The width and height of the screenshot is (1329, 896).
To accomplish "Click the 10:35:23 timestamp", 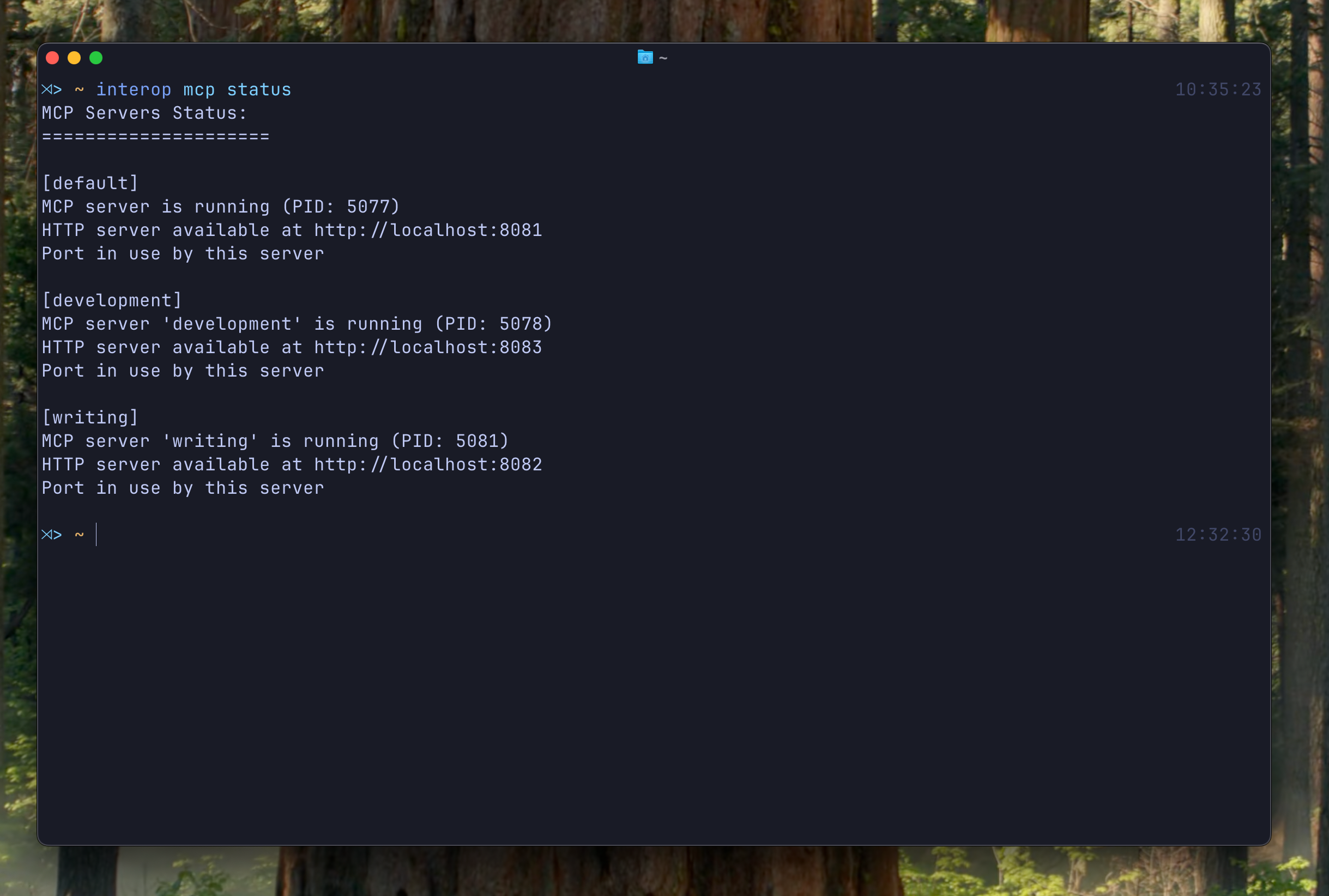I will [x=1218, y=90].
